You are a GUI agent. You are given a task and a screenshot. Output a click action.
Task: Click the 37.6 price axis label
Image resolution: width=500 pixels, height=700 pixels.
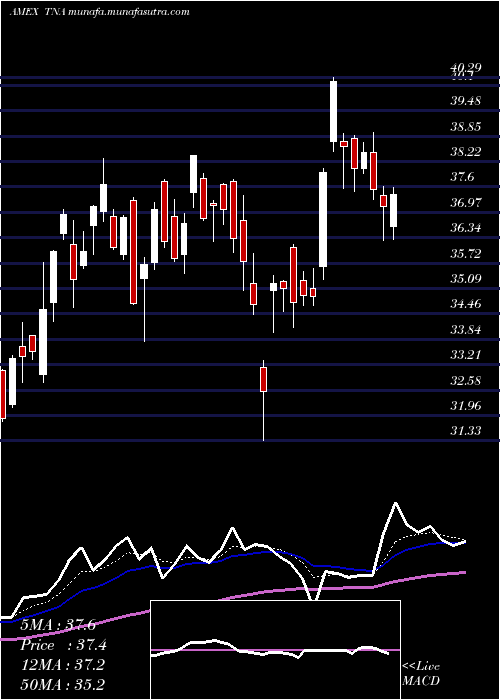(x=462, y=177)
